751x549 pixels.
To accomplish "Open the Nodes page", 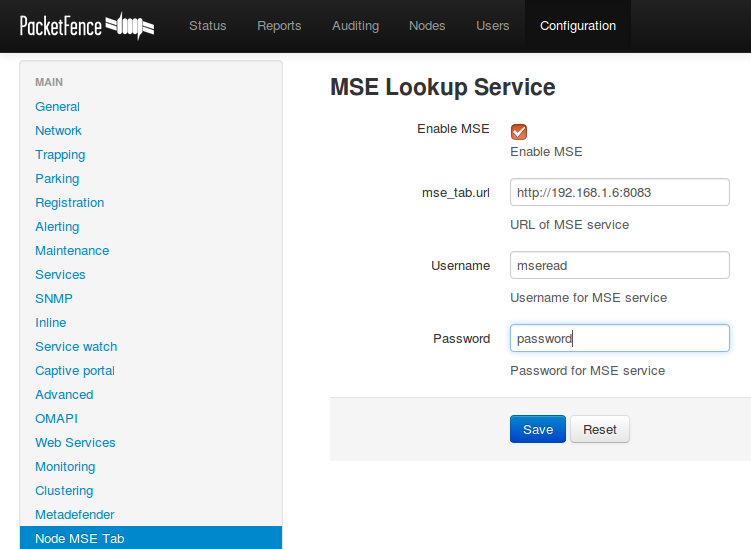I will (427, 26).
